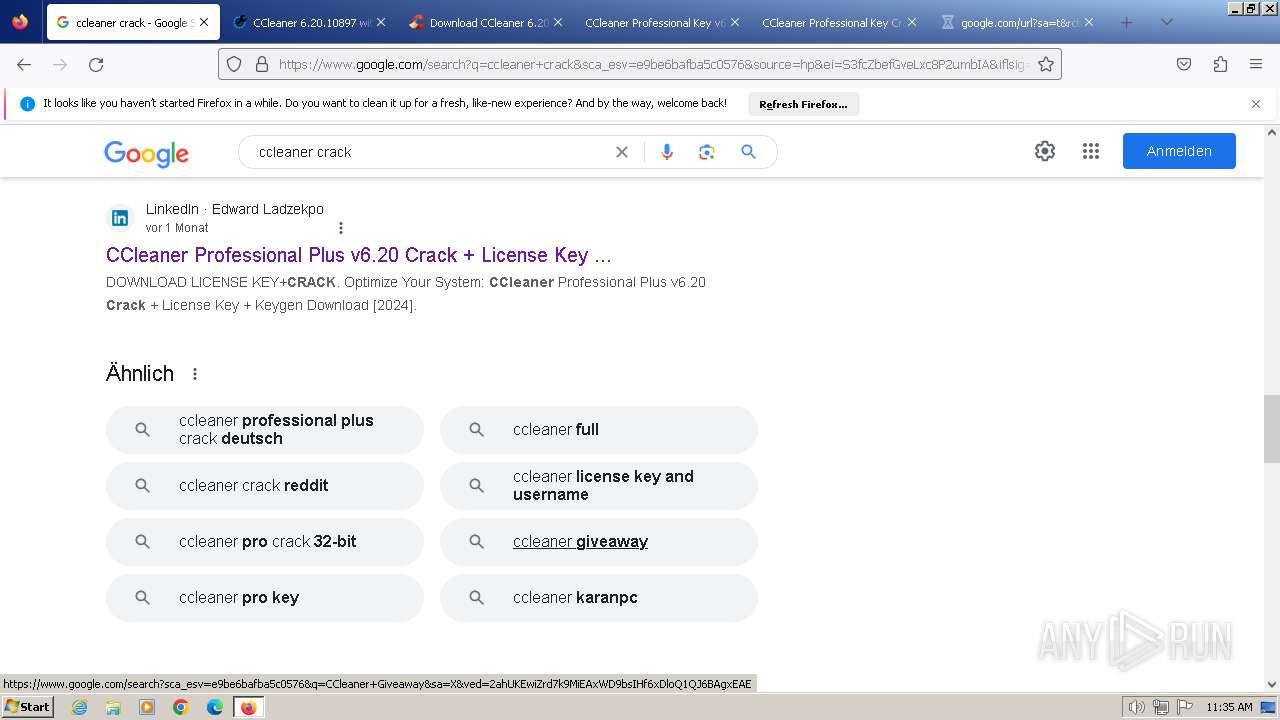This screenshot has width=1280, height=720.
Task: Search related term ccleaner full
Action: point(599,430)
